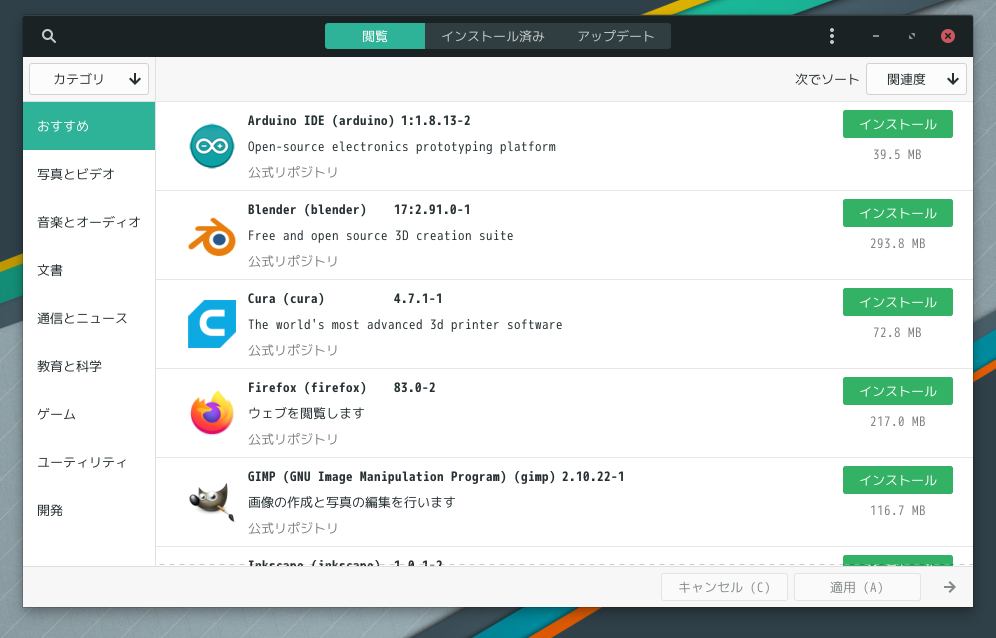Install Cura with インストール button
Image resolution: width=996 pixels, height=638 pixels.
tap(898, 302)
